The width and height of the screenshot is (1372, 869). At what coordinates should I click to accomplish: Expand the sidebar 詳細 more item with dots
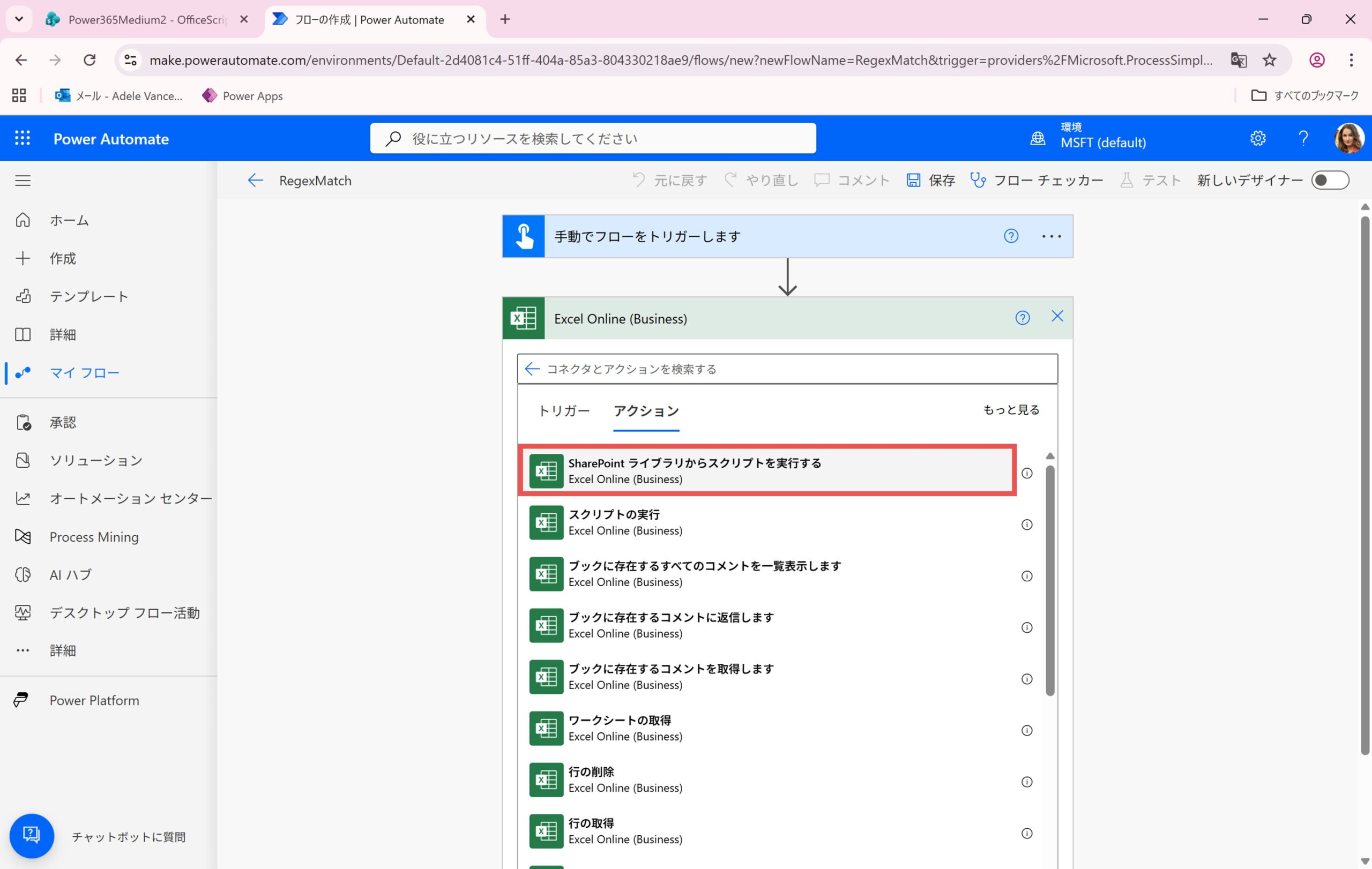(x=62, y=650)
